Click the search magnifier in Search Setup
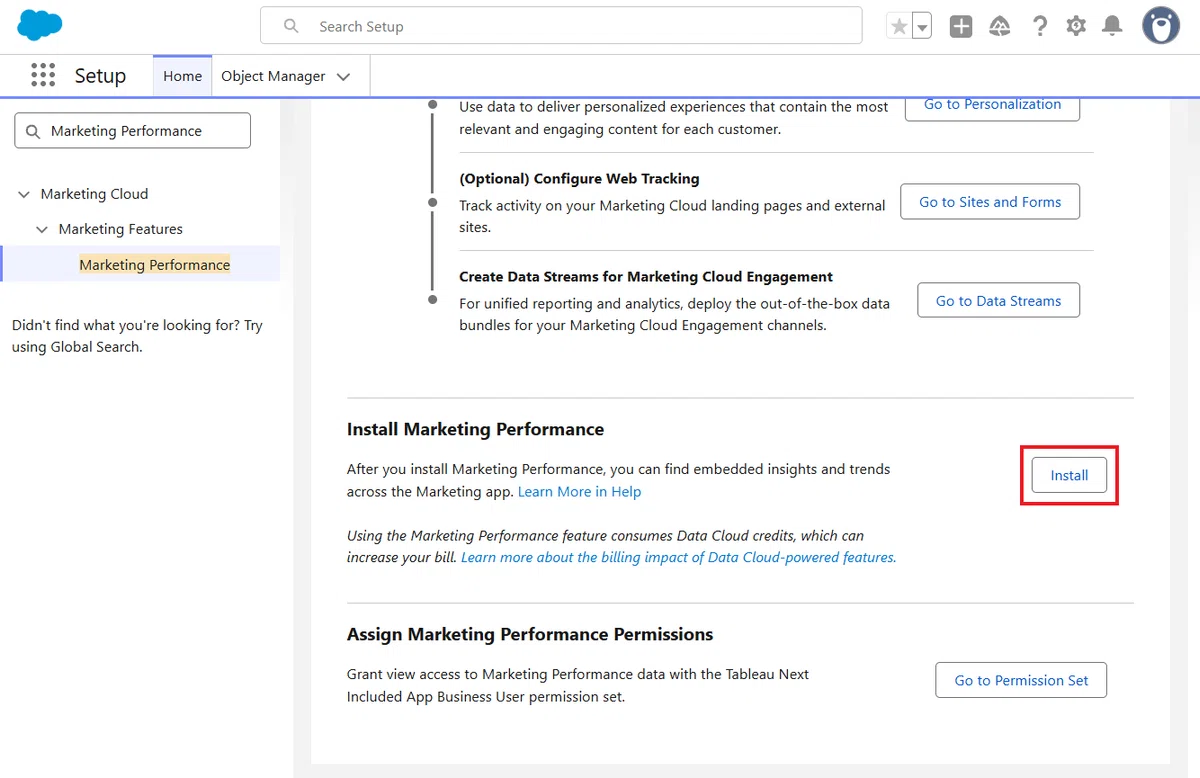Image resolution: width=1200 pixels, height=778 pixels. point(291,26)
